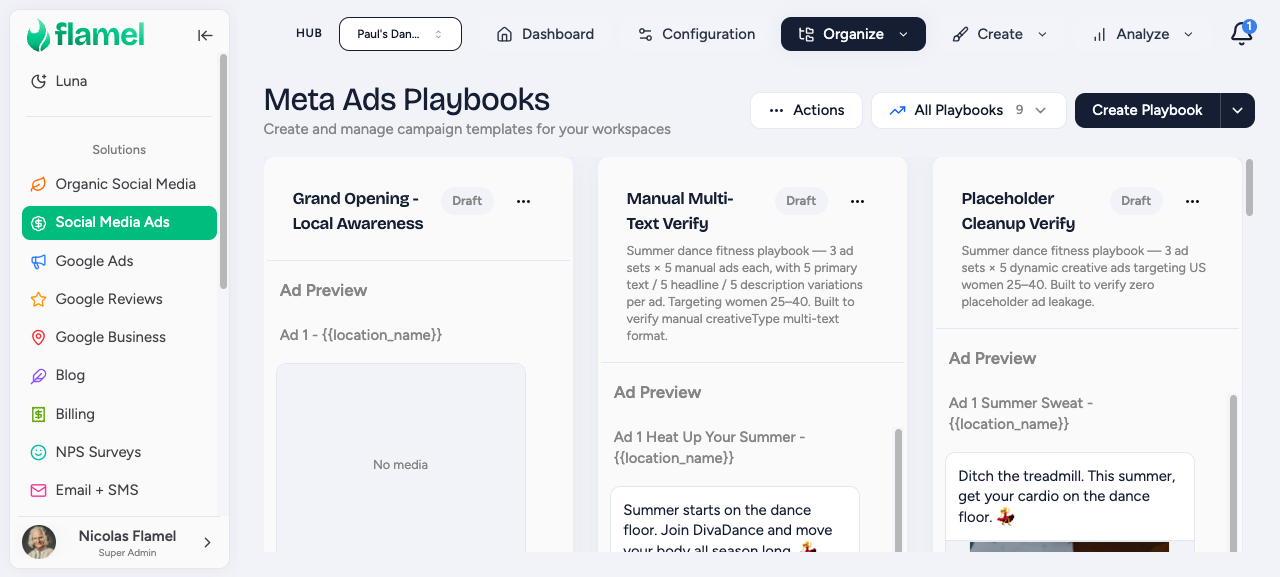Click the Configuration sliders icon
Viewport: 1280px width, 577px height.
pos(645,34)
